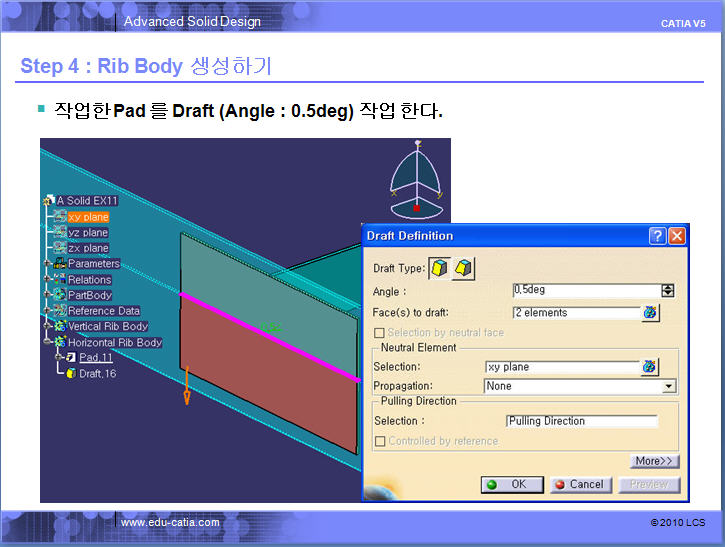The height and width of the screenshot is (547, 725).
Task: Click the Neutral Element selection list icon
Action: (650, 367)
